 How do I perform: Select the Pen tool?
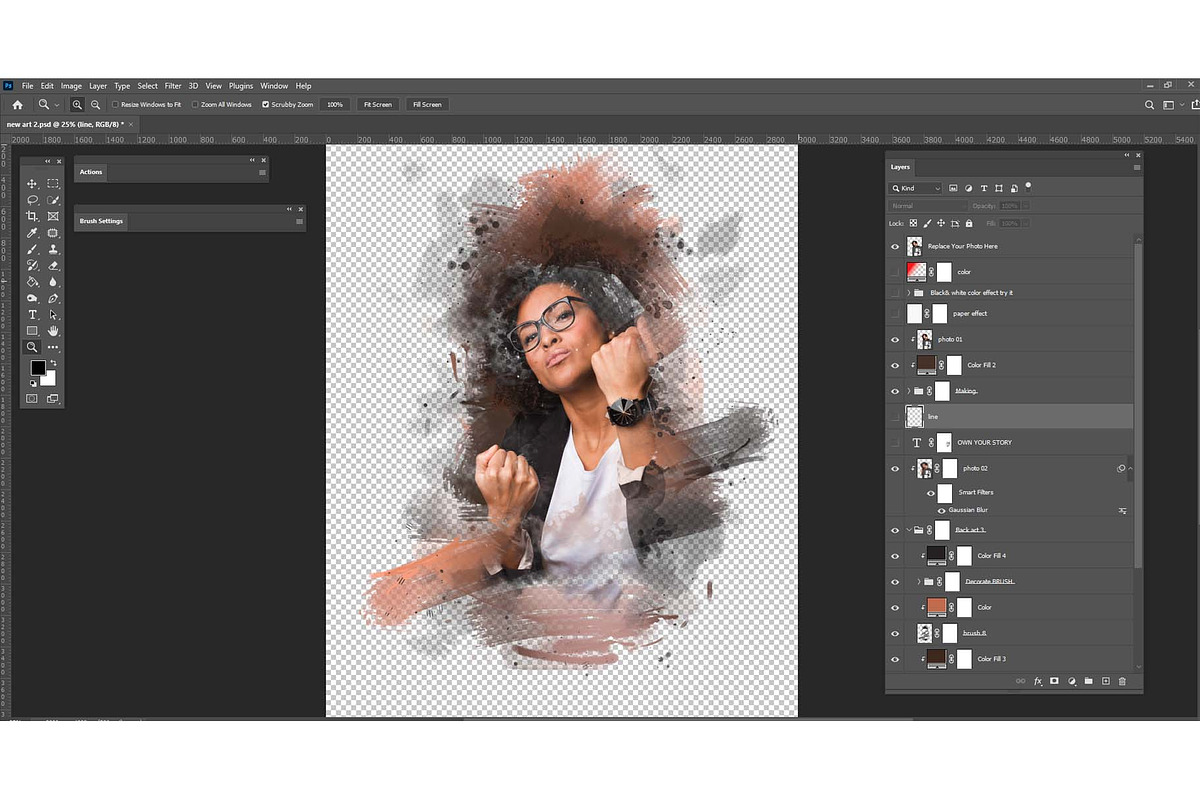coord(53,298)
